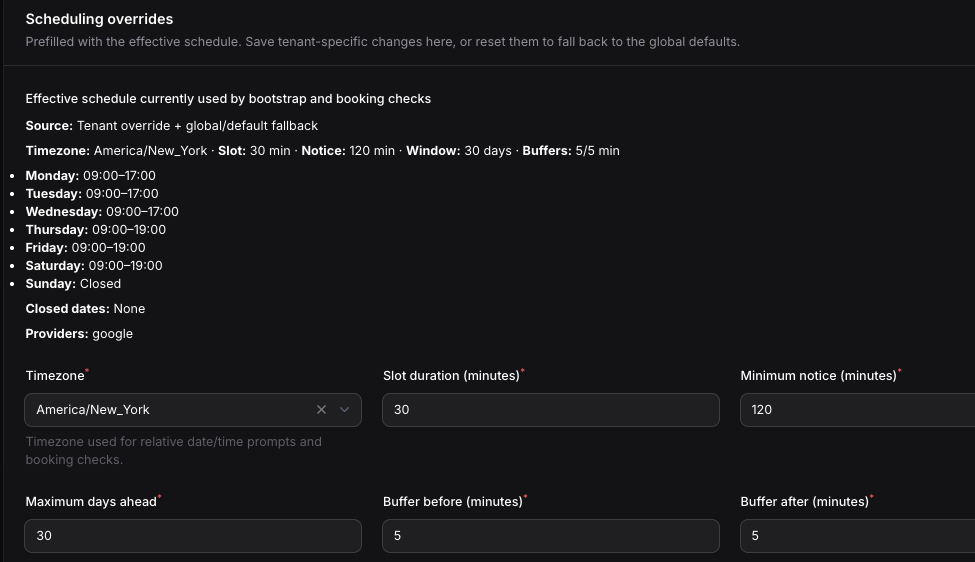This screenshot has width=975, height=562.
Task: Click the Closed dates: None line
Action: tap(85, 309)
